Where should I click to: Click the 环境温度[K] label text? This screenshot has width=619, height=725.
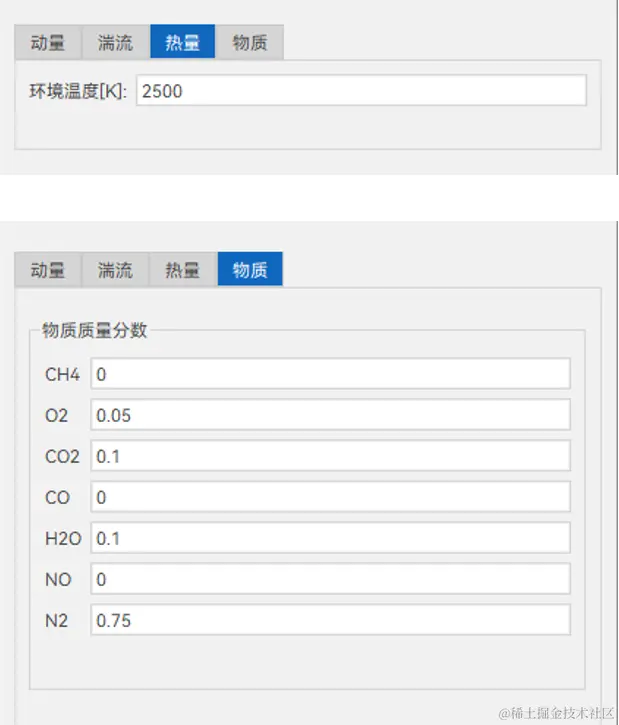coord(78,91)
